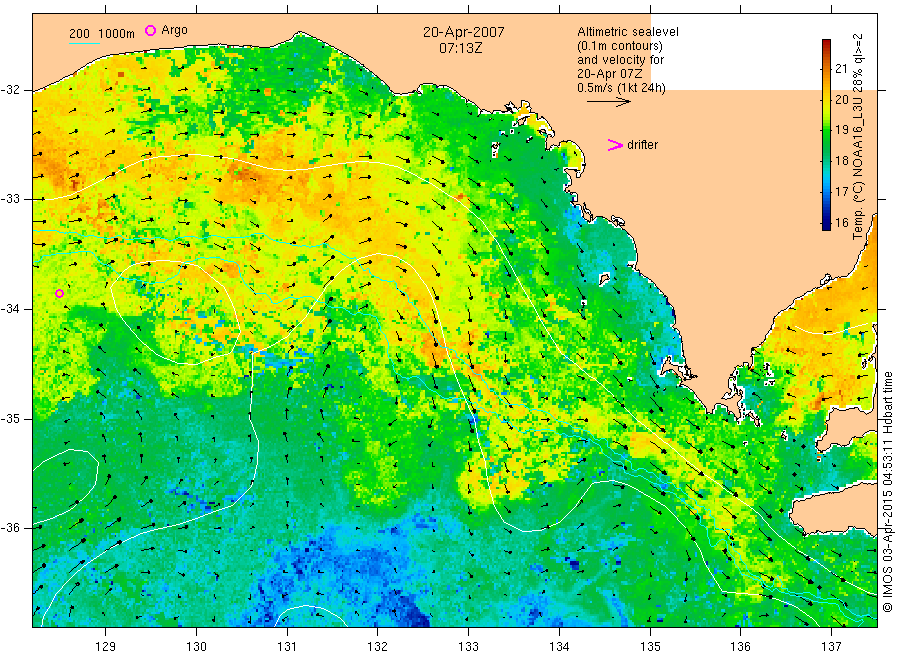The height and width of the screenshot is (660, 900).
Task: Click the latitude label '-34'
Action: [10, 309]
